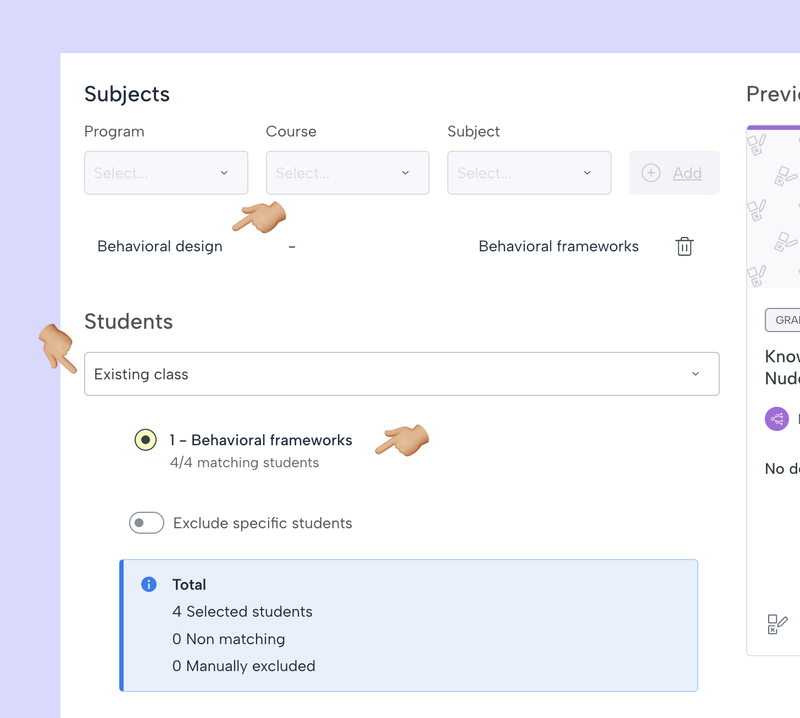
Task: Click the pointing hand beside Behavioral frameworks class
Action: [402, 439]
